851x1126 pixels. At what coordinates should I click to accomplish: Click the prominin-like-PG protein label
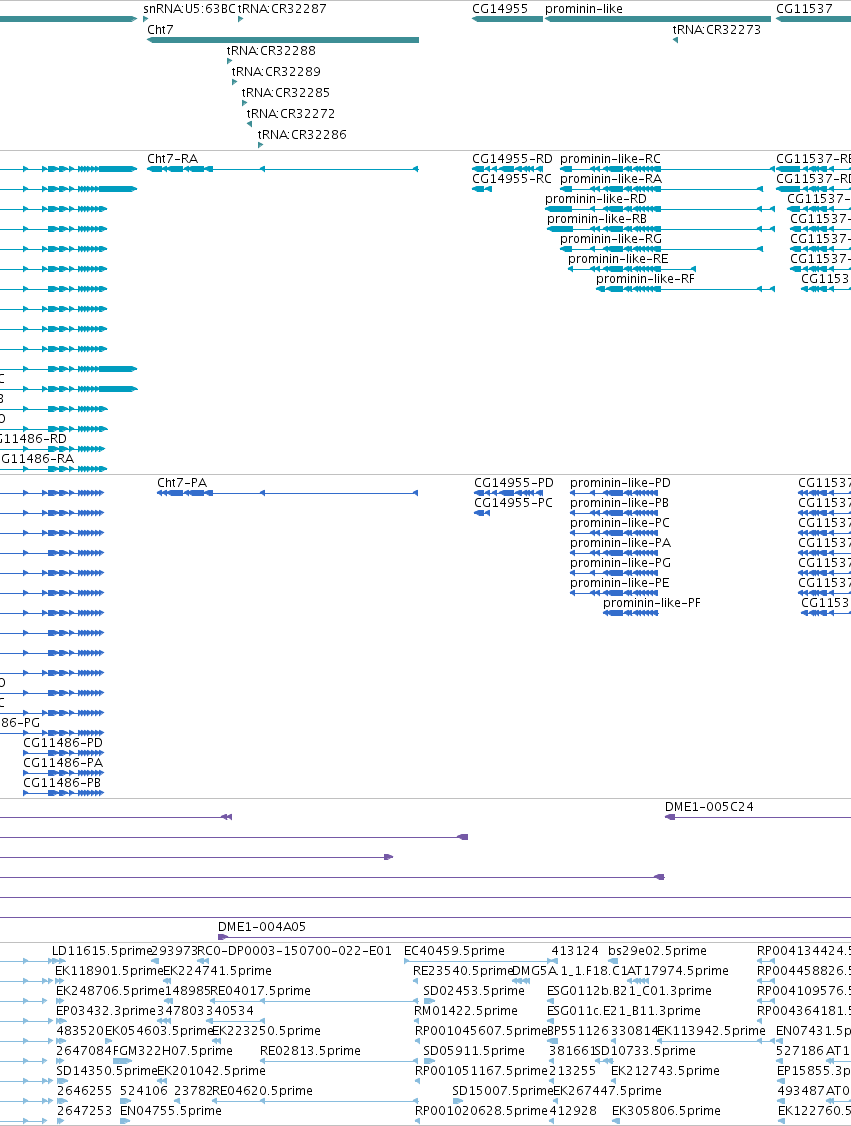click(x=620, y=563)
